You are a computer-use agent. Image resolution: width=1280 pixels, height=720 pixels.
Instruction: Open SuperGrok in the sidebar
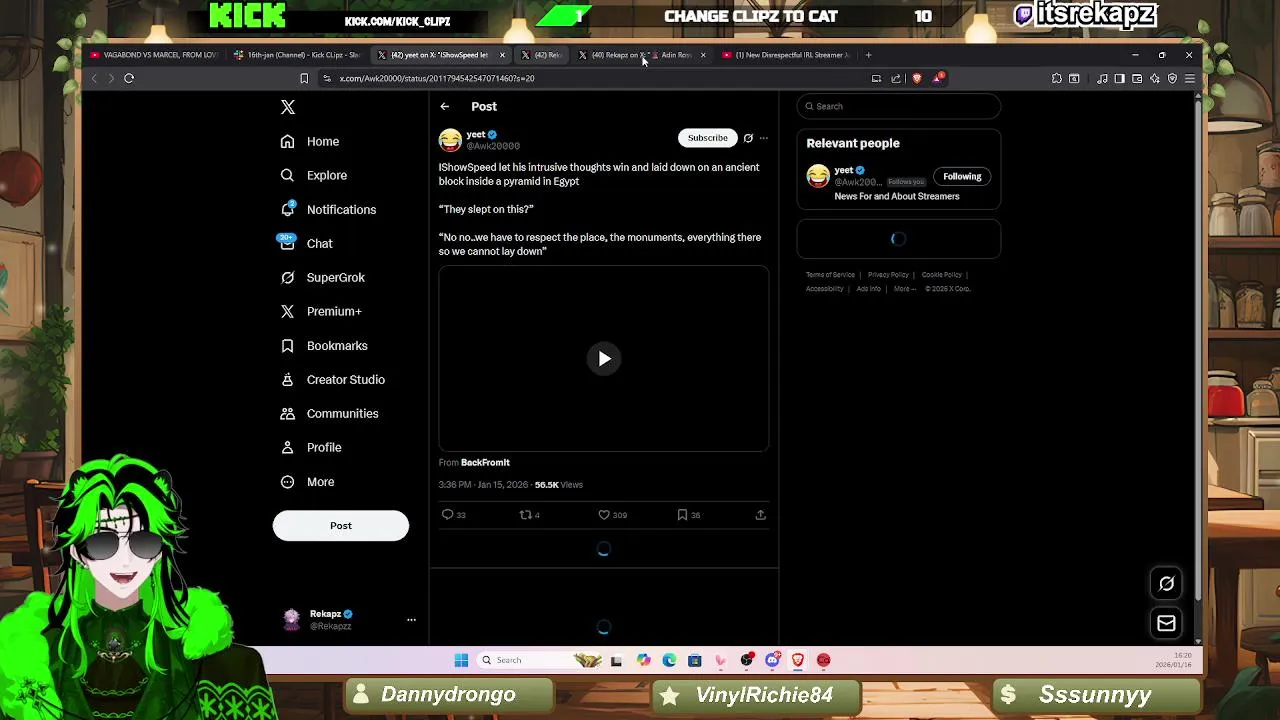point(322,277)
